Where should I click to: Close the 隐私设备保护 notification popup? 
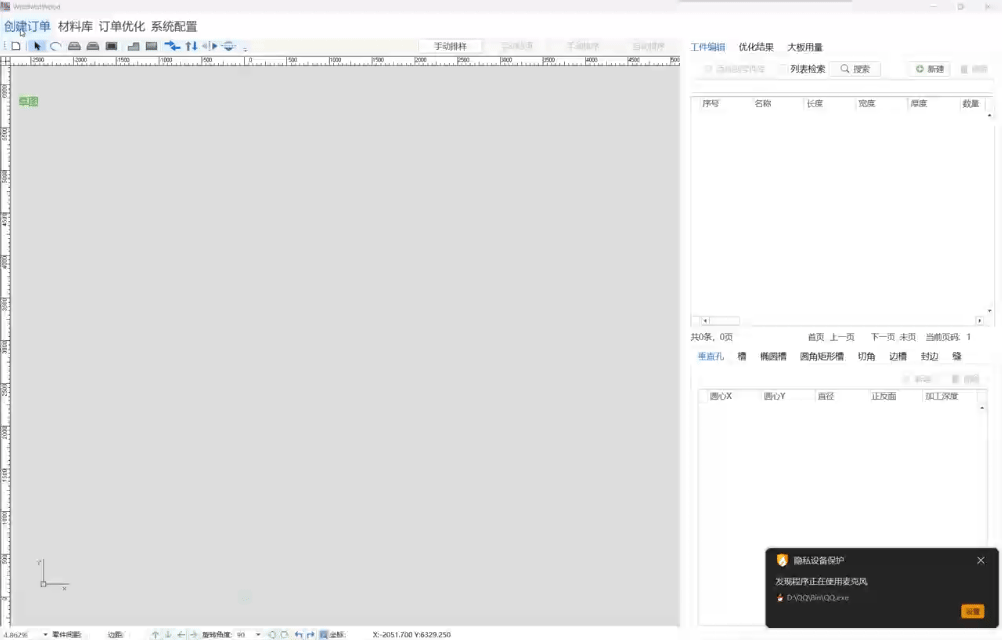[x=980, y=560]
